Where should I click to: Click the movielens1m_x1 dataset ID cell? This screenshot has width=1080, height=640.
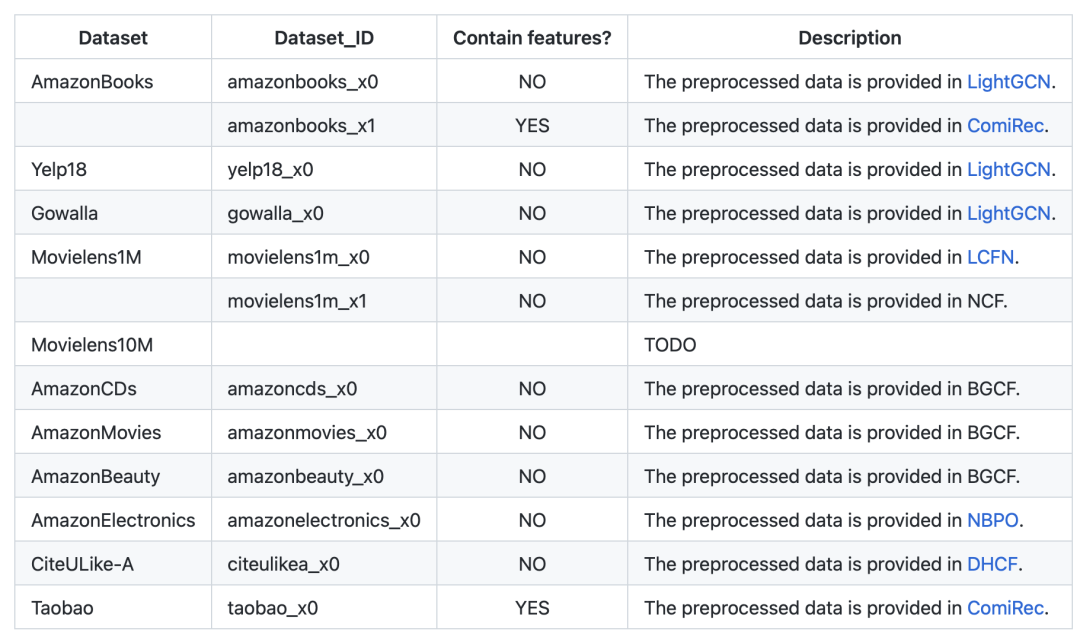(x=297, y=301)
